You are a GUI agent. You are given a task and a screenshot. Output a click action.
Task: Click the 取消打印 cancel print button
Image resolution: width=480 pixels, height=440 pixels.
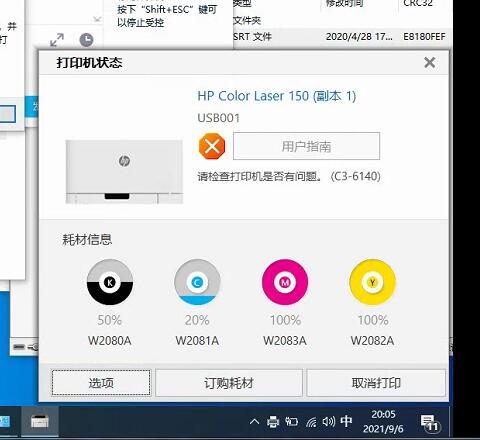coord(376,383)
